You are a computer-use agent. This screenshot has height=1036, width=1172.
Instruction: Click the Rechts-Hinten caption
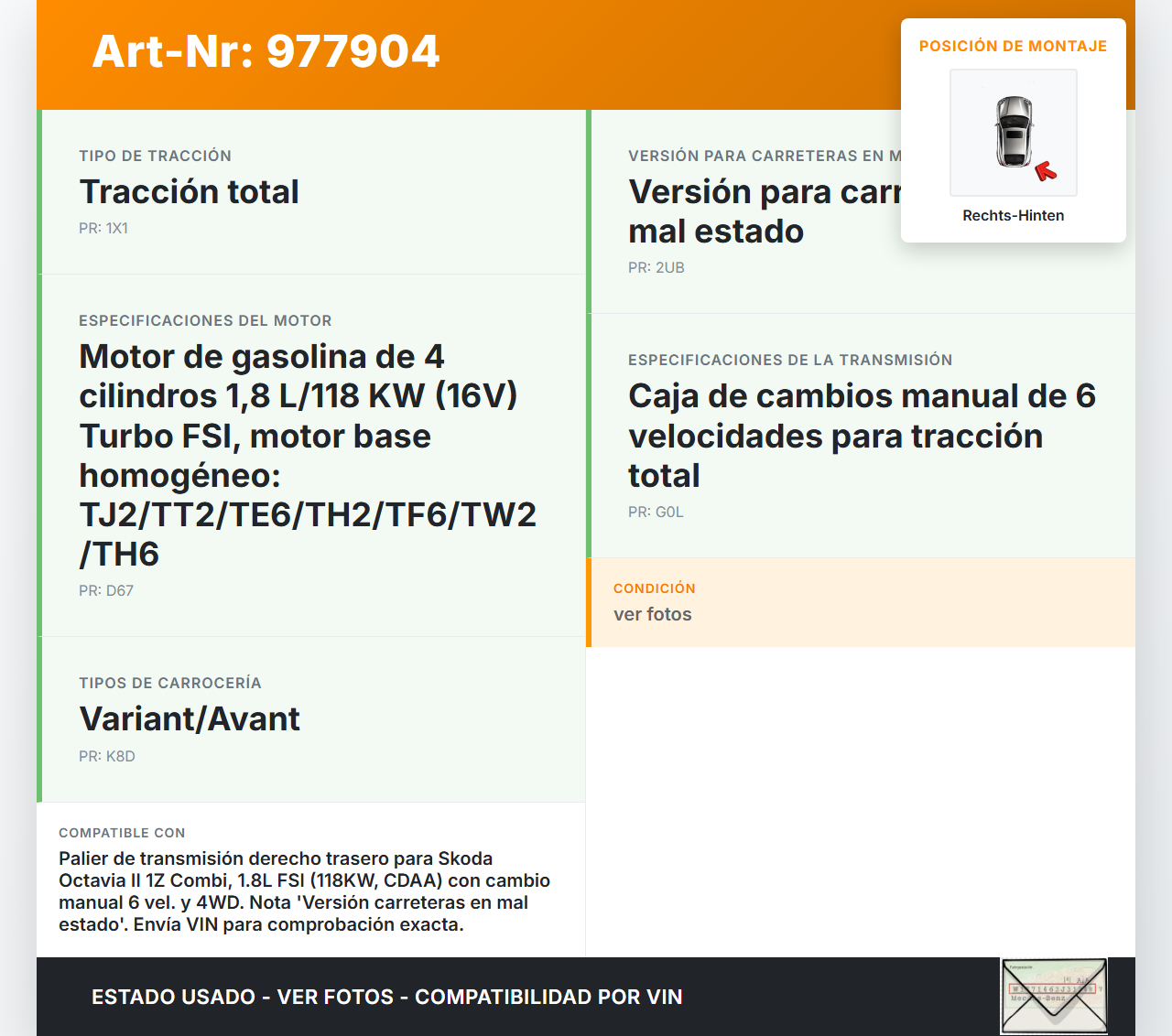1014,215
